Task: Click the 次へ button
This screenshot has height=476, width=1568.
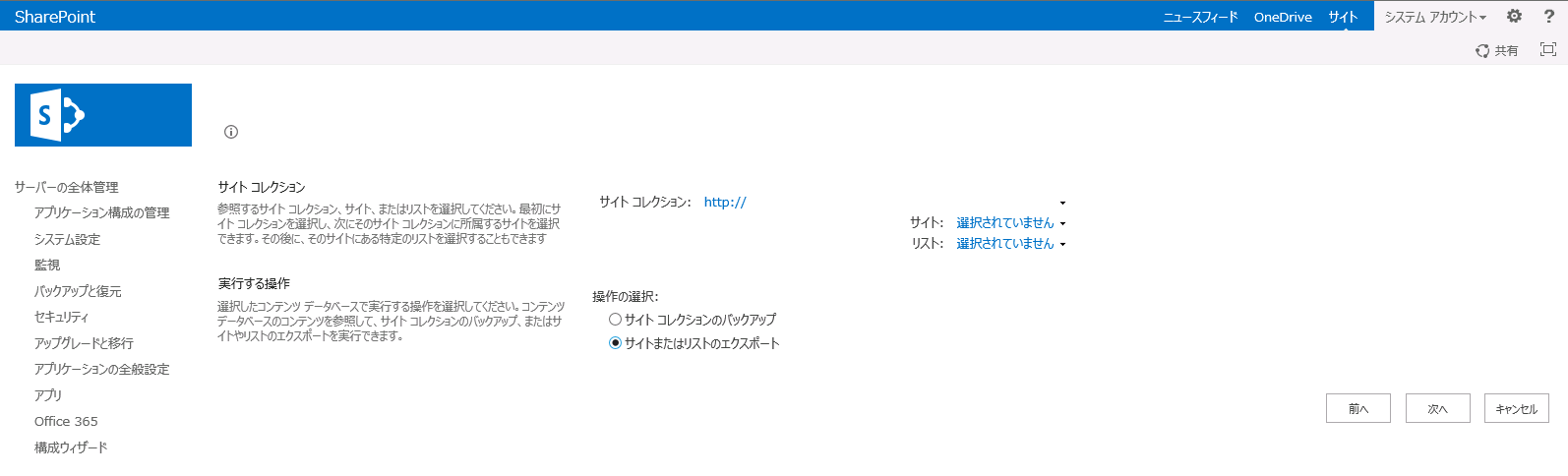Action: 1437,408
